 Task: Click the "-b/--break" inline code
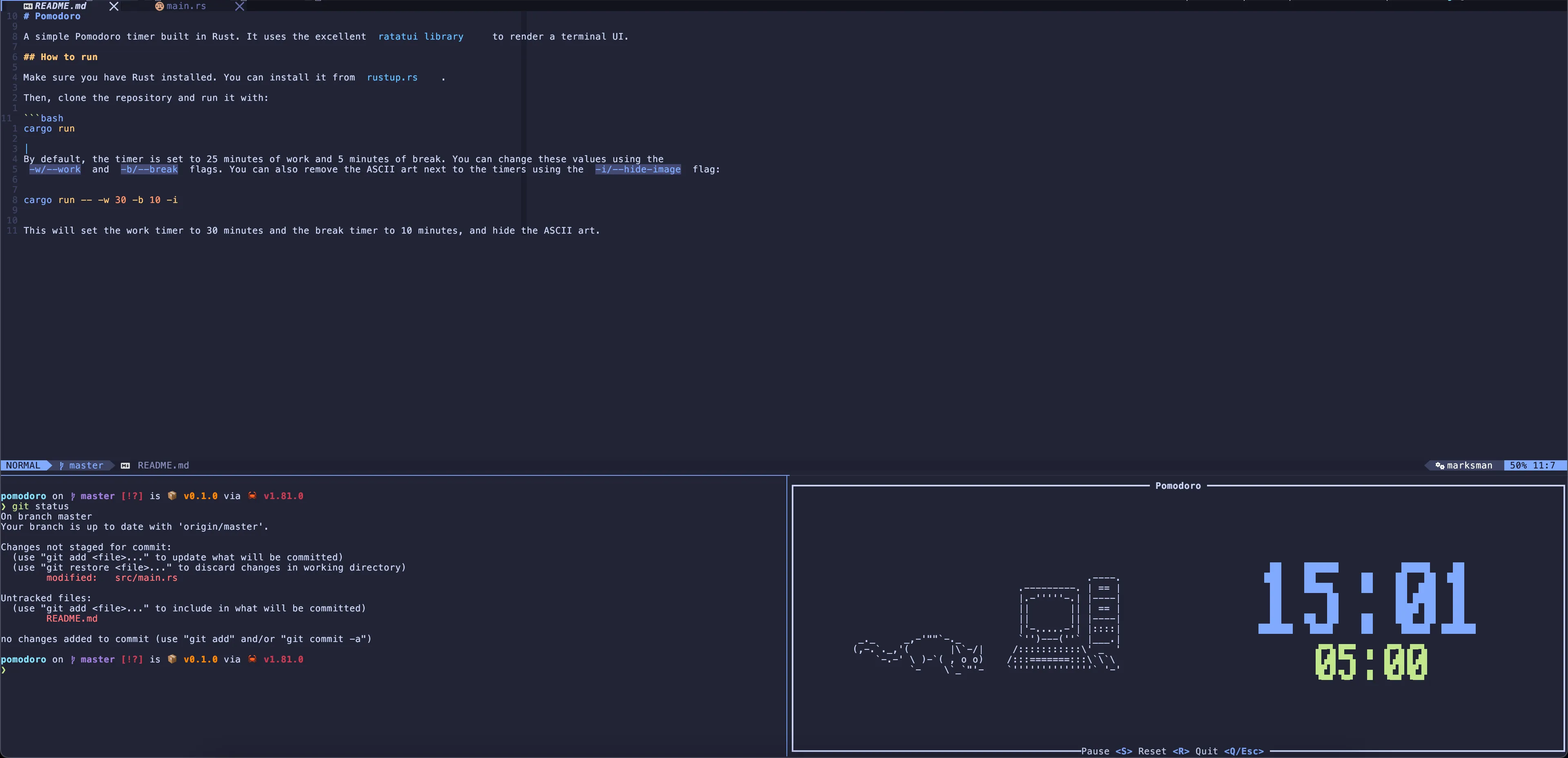149,169
